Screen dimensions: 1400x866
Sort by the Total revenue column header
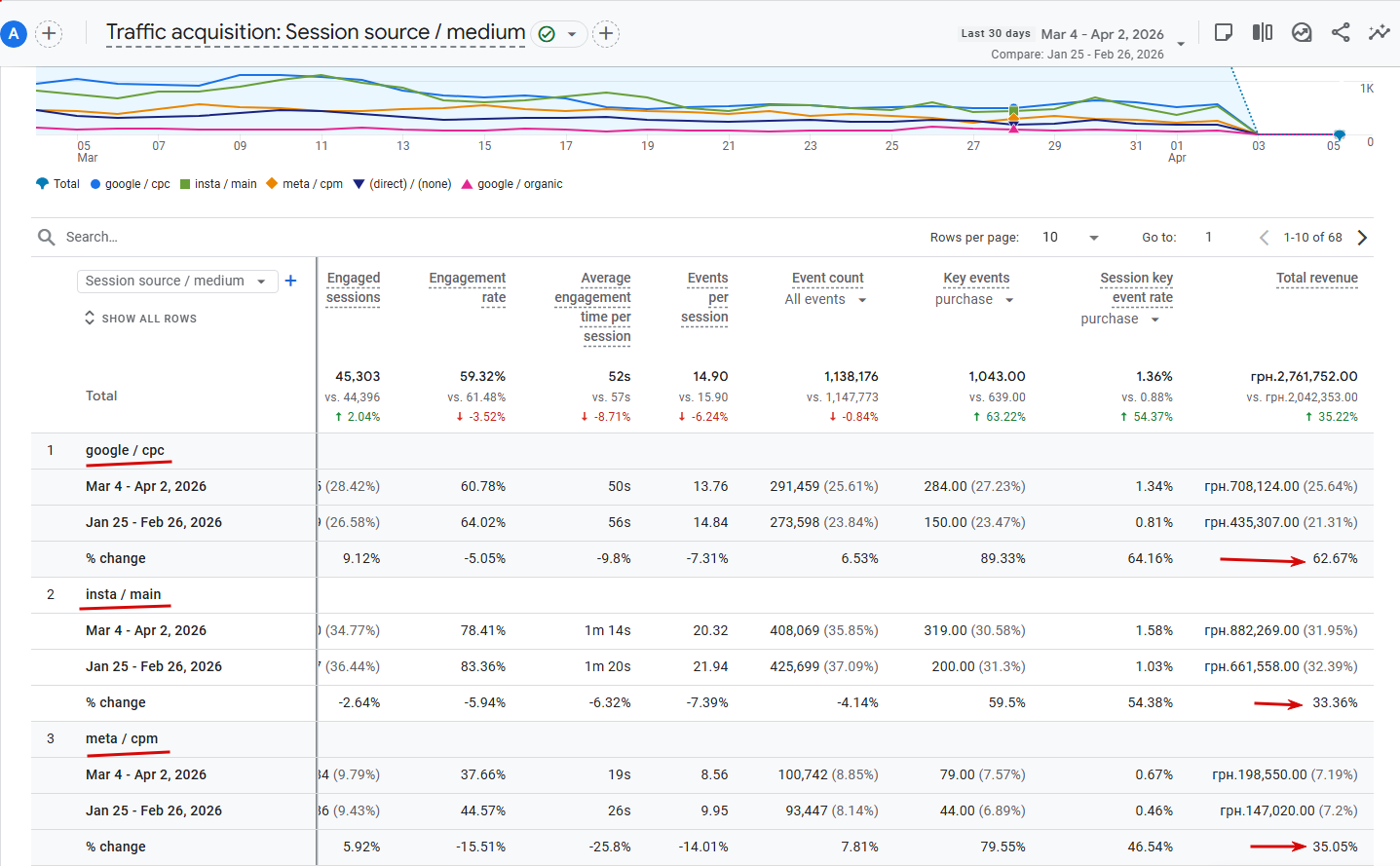tap(1317, 279)
